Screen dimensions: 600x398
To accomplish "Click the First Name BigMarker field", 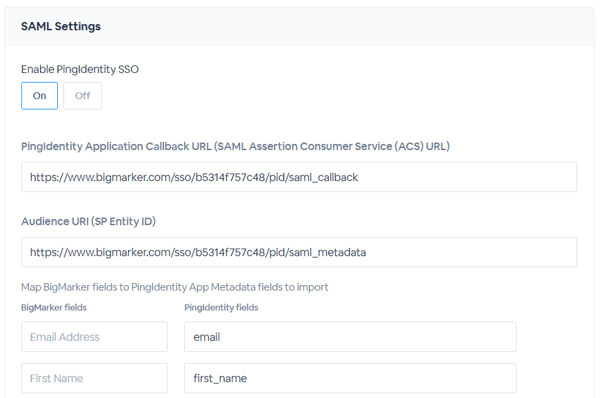I will coord(94,378).
